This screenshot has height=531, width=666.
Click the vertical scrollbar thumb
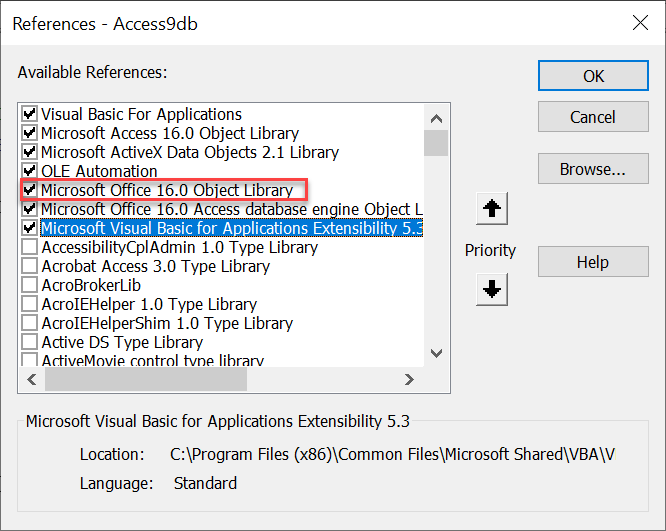point(436,143)
